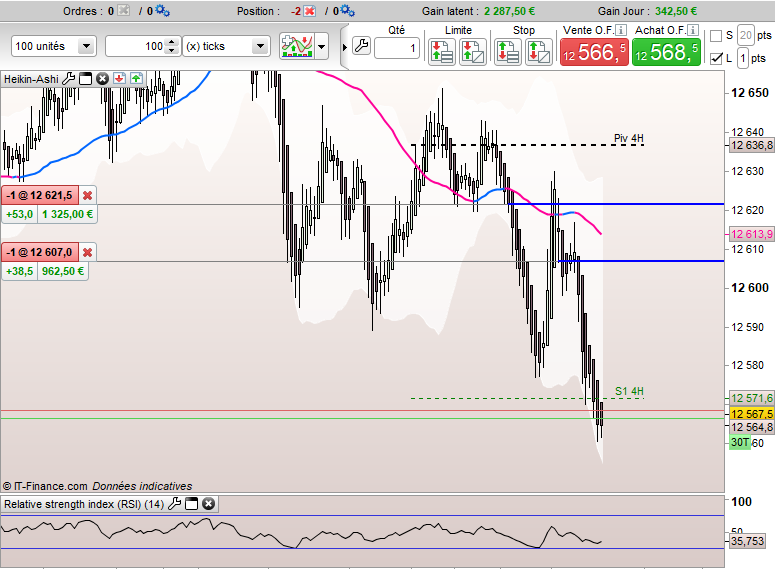775x569 pixels.
Task: Select the Piv 4H pivot line label
Action: (x=629, y=138)
